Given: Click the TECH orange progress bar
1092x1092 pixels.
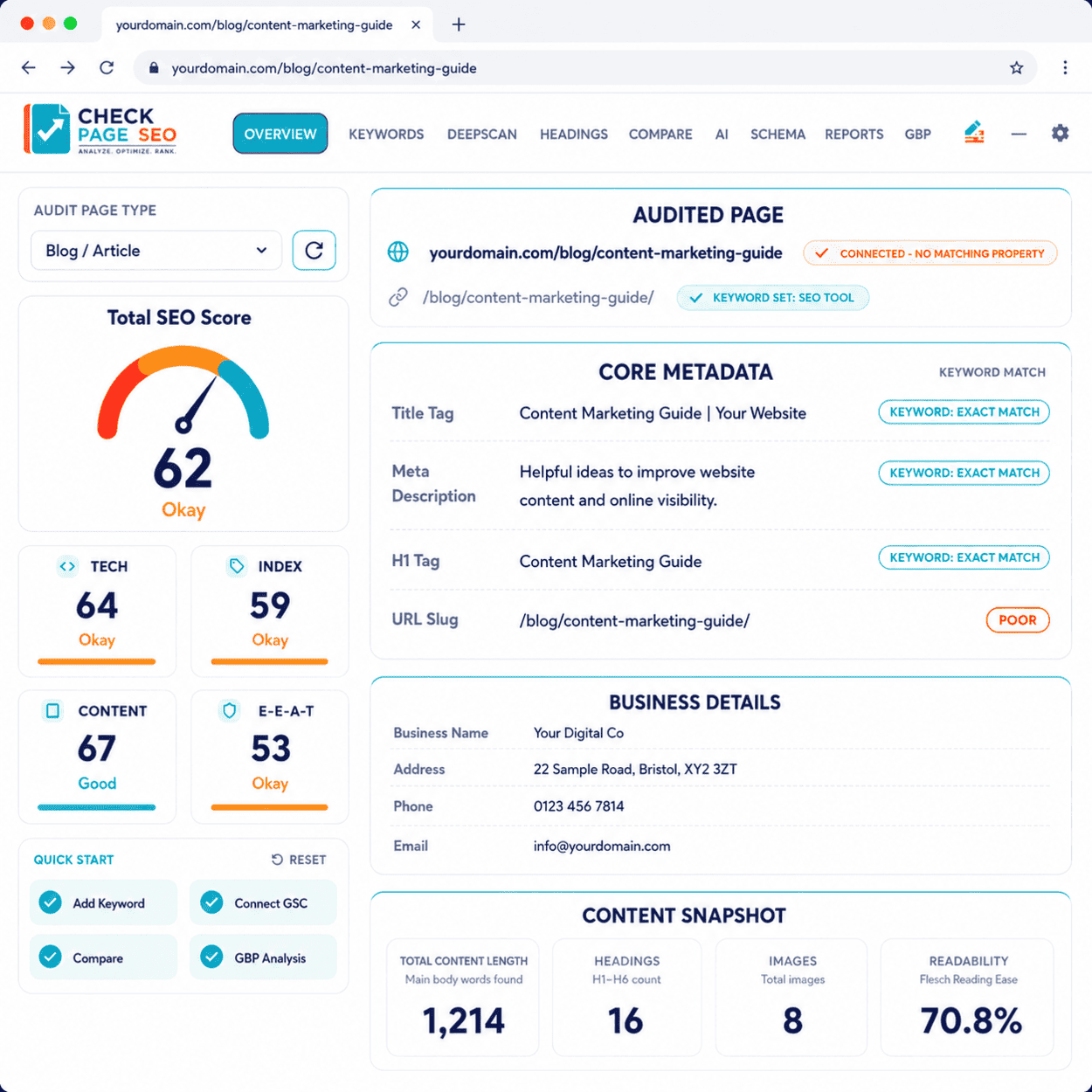Looking at the screenshot, I should 97,661.
